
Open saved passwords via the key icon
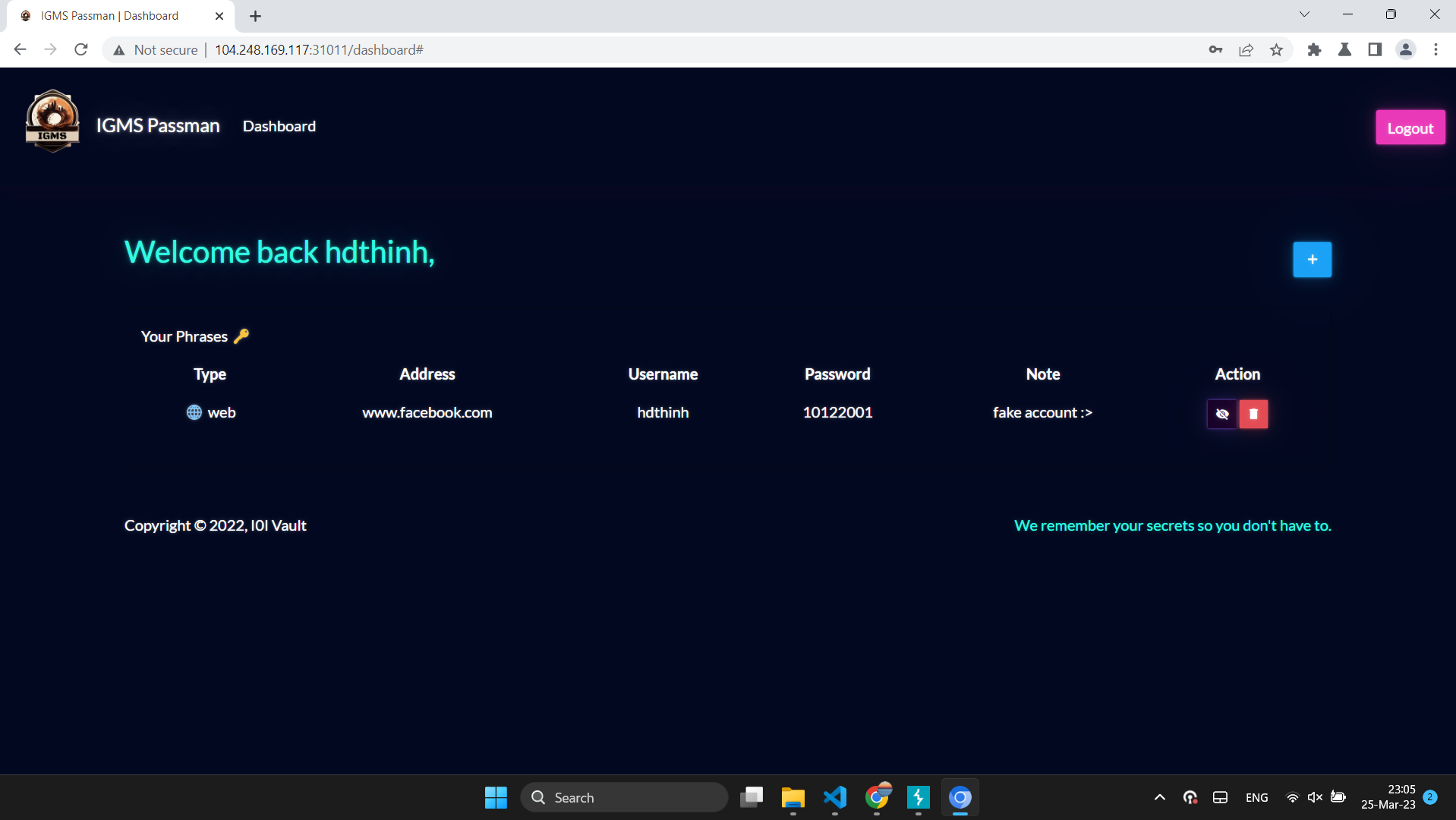[1215, 49]
